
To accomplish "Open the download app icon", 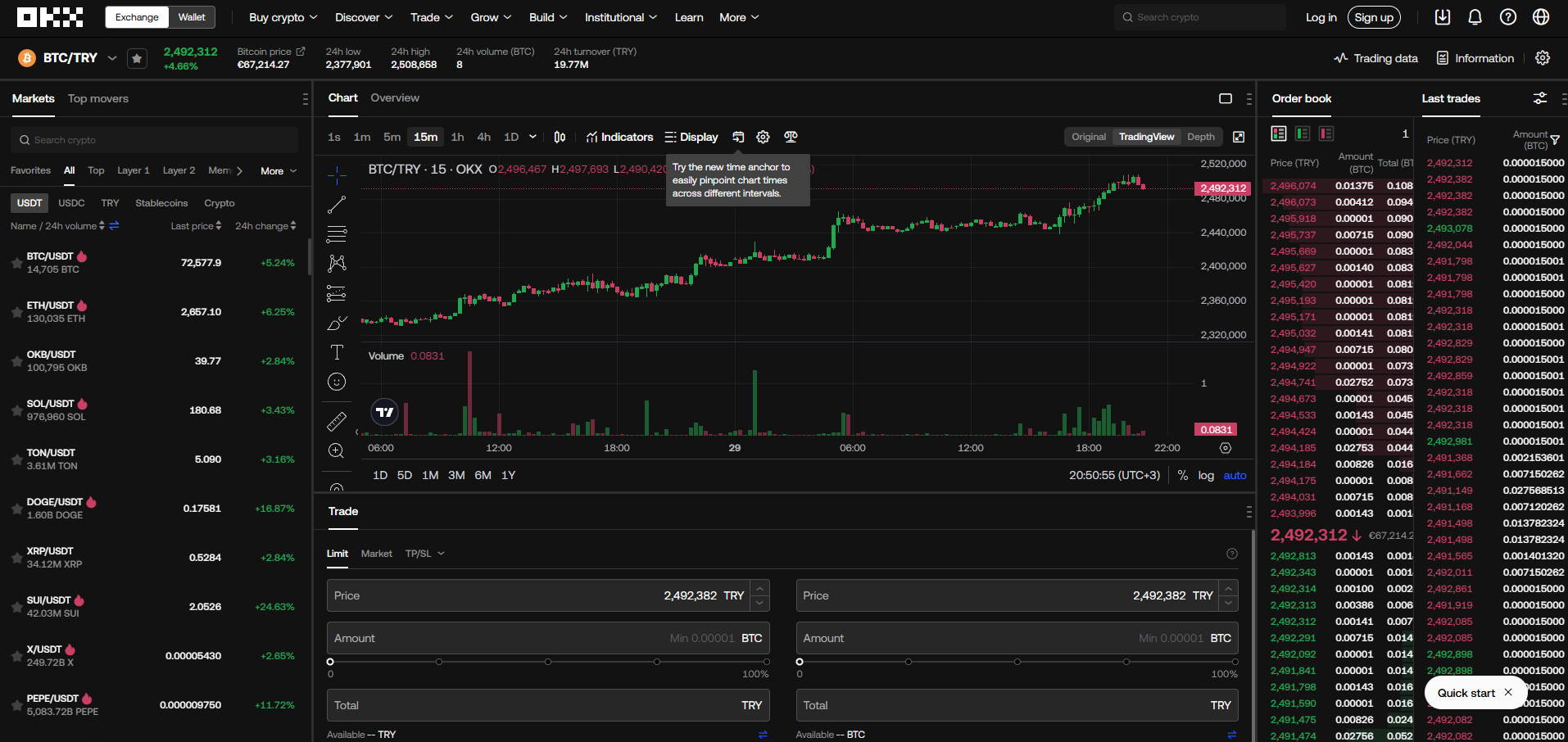I will click(1443, 17).
